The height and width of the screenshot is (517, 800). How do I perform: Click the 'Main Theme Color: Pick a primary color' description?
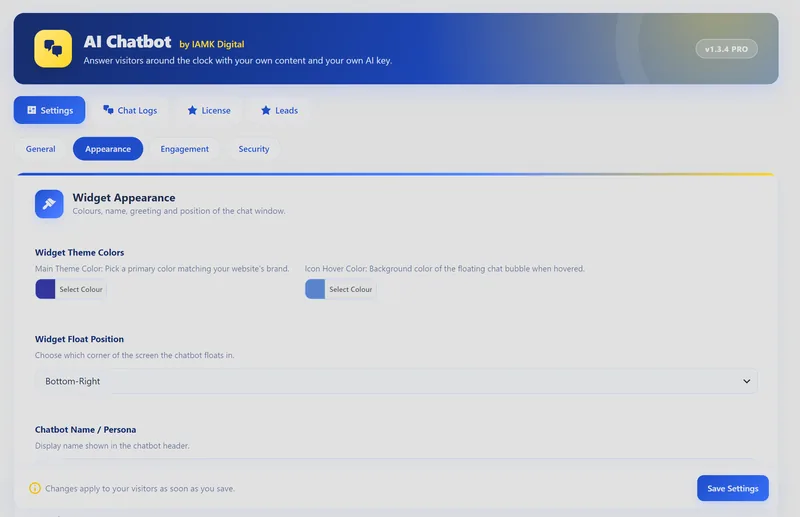click(162, 268)
